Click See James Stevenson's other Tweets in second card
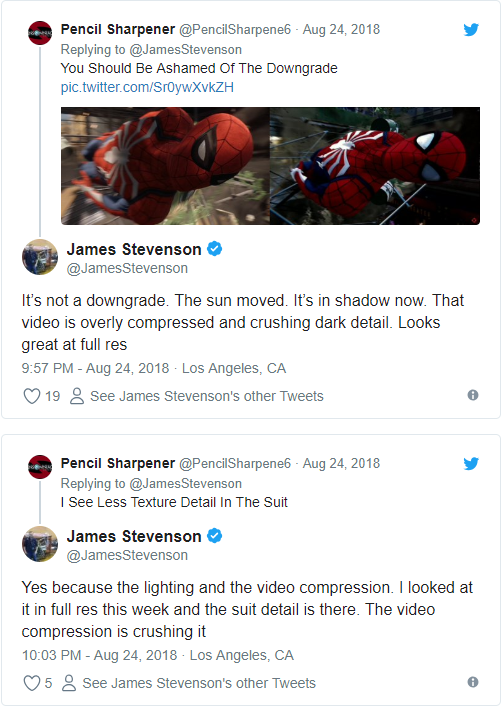The image size is (501, 707). (x=199, y=683)
